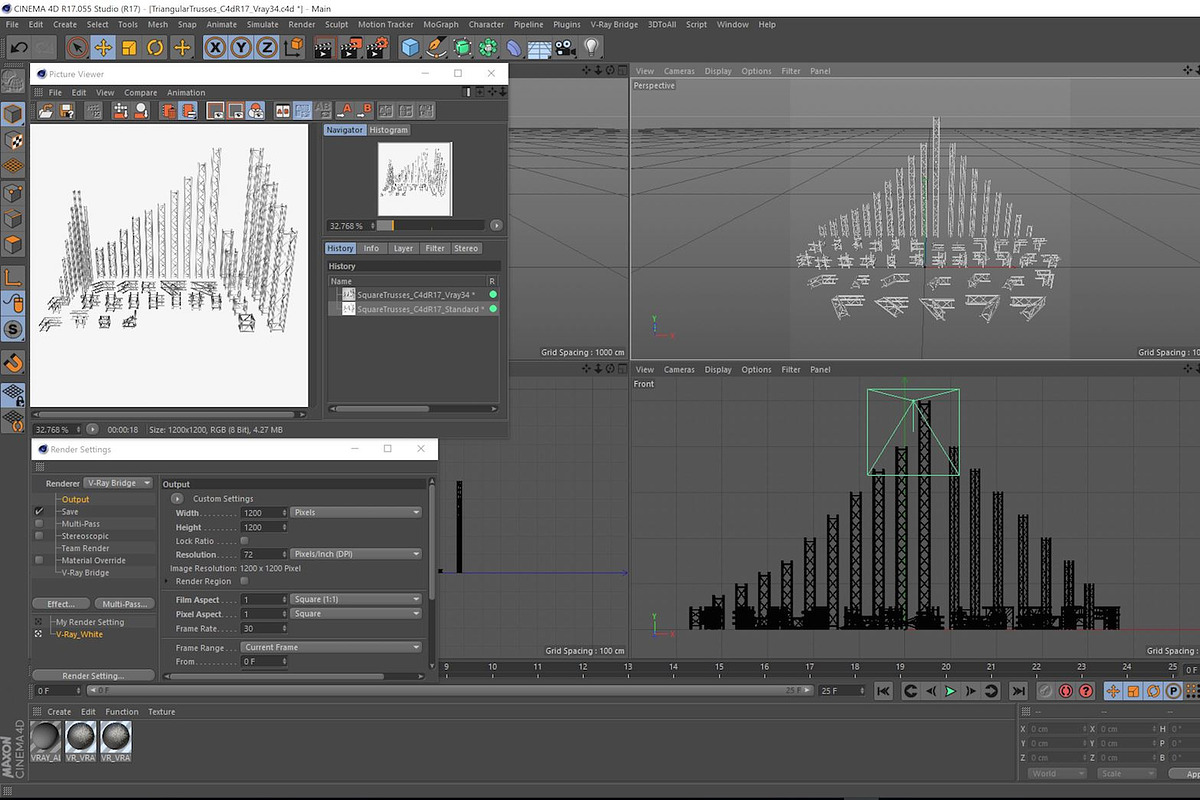The image size is (1200, 800).
Task: Click the Floor environment icon
Action: pyautogui.click(x=540, y=47)
